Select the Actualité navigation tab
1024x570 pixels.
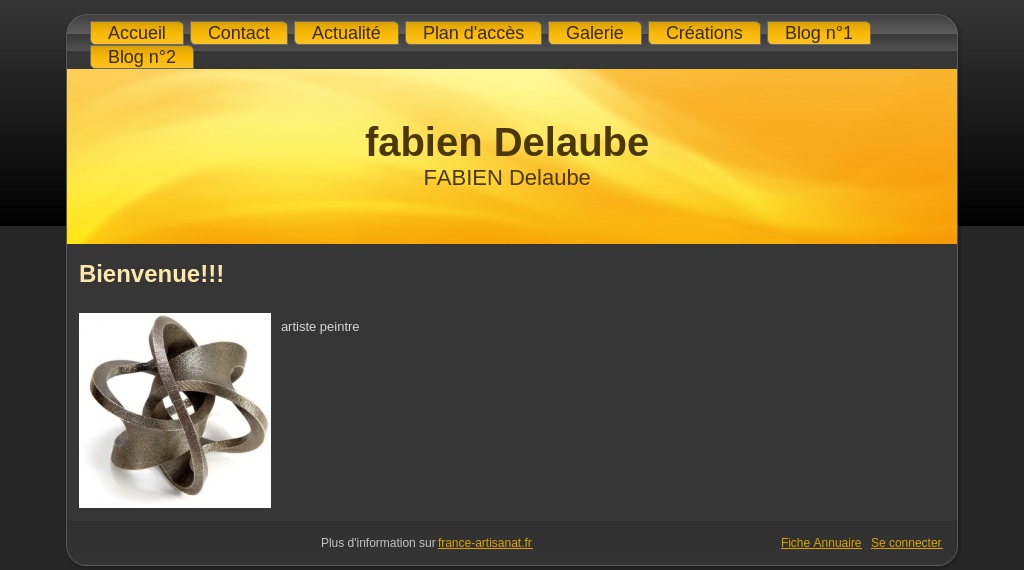pos(346,33)
